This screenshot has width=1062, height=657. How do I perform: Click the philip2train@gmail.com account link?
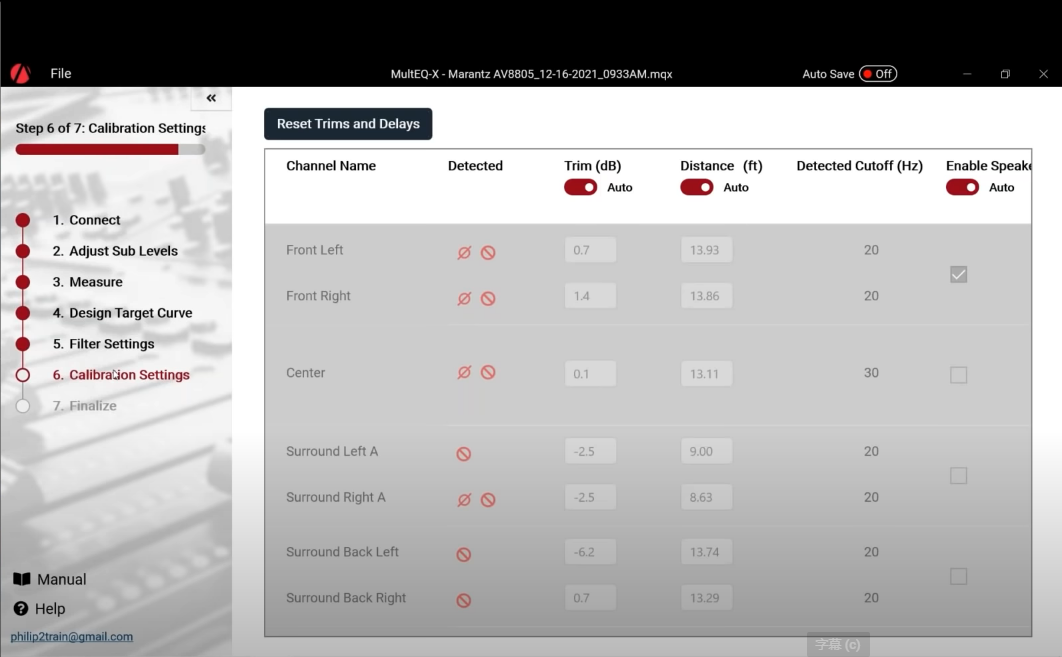tap(72, 637)
